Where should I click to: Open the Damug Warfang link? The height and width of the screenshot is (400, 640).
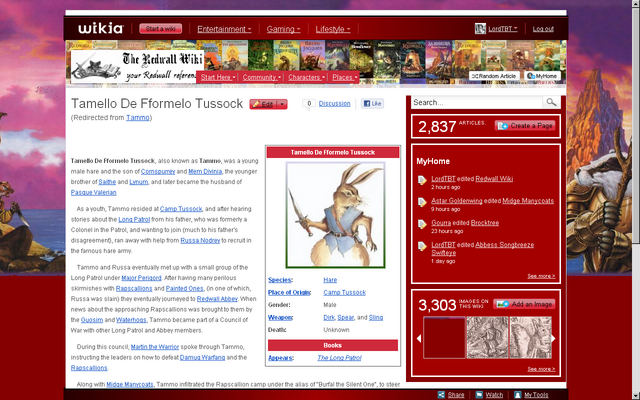pyautogui.click(x=202, y=358)
